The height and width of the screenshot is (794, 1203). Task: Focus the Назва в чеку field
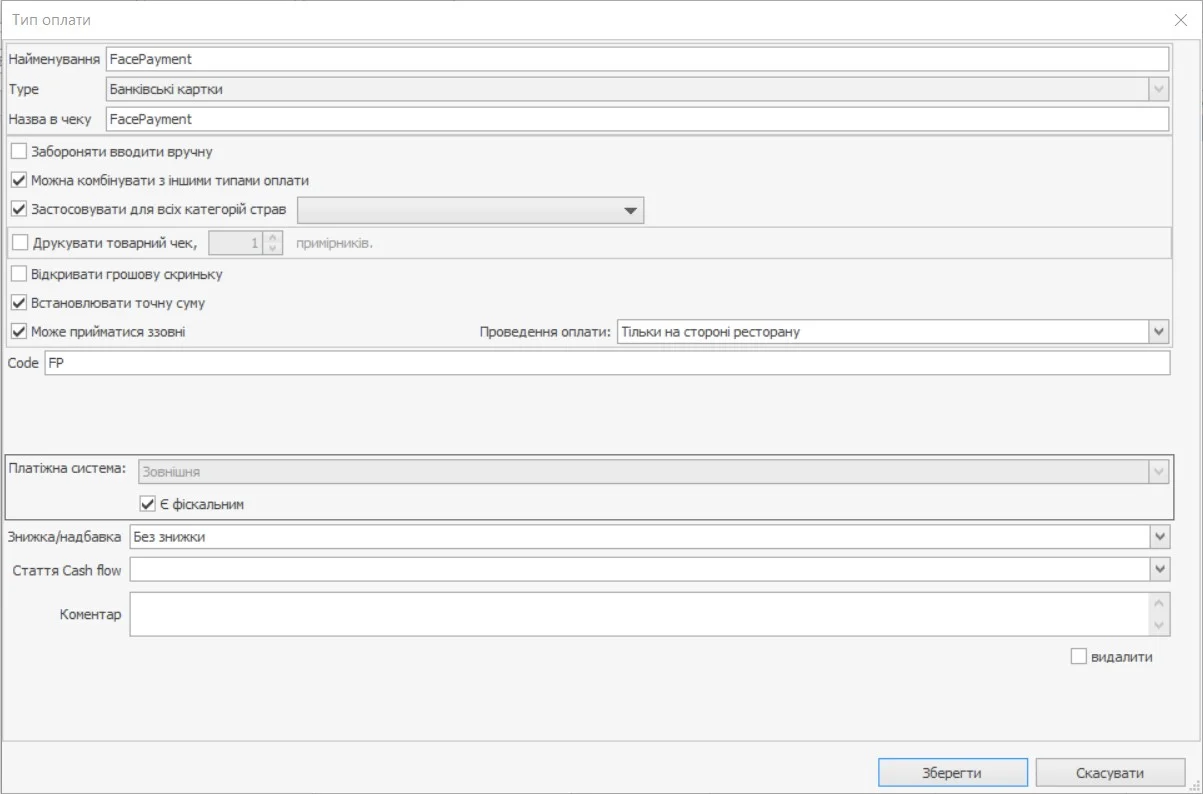point(636,119)
